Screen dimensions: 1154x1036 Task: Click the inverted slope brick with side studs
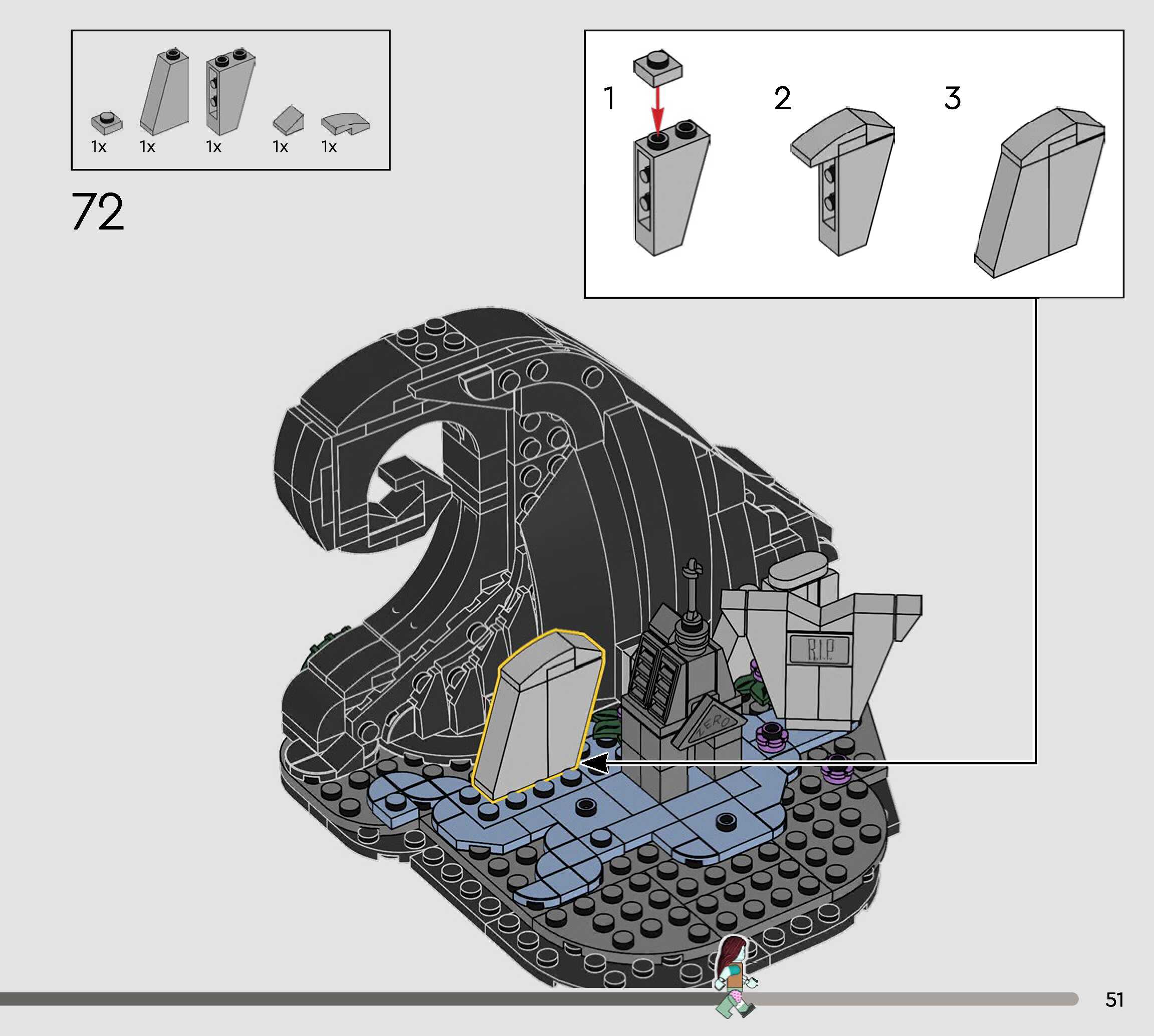(229, 92)
